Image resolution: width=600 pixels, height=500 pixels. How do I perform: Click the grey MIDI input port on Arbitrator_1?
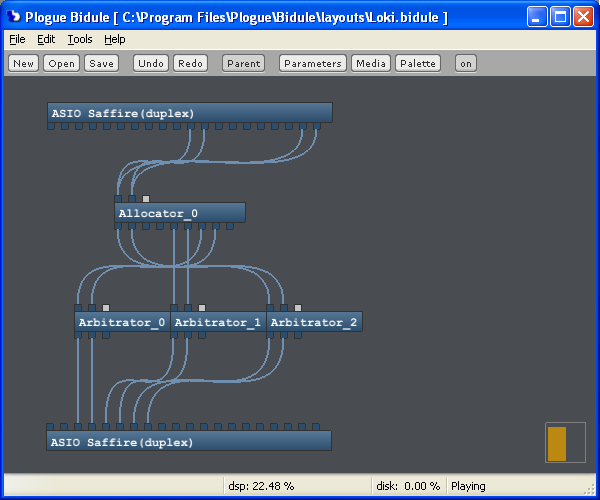(x=202, y=308)
